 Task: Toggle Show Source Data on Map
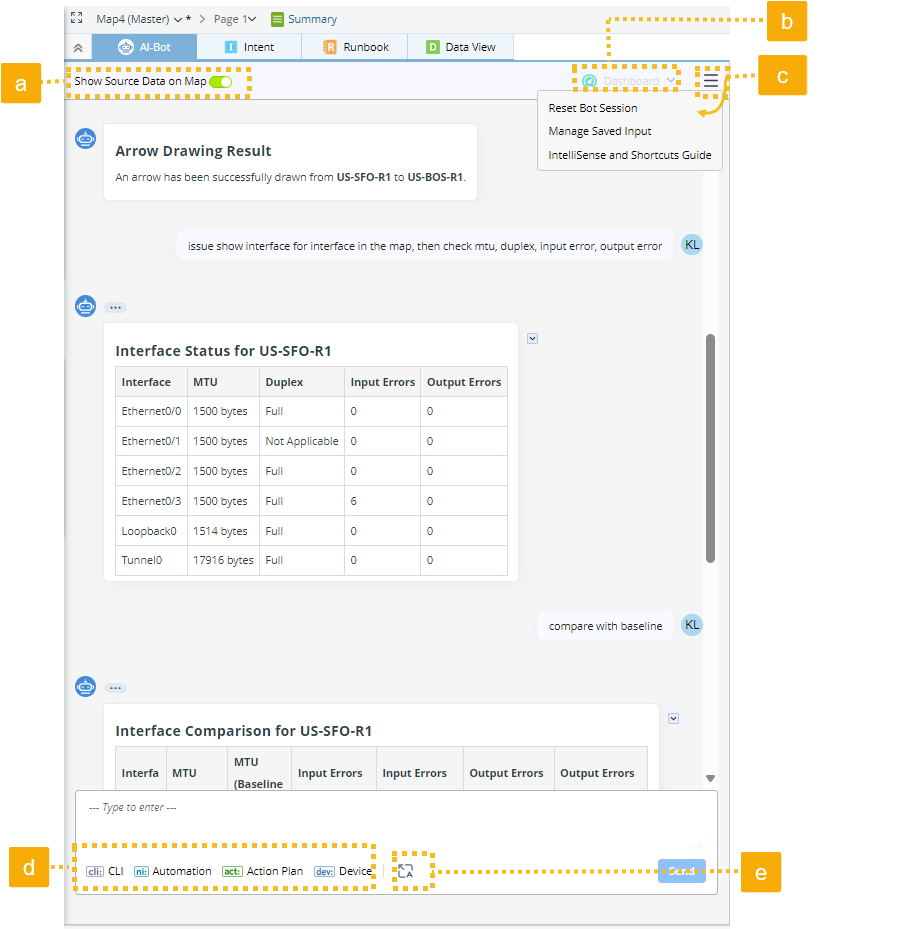coord(220,81)
